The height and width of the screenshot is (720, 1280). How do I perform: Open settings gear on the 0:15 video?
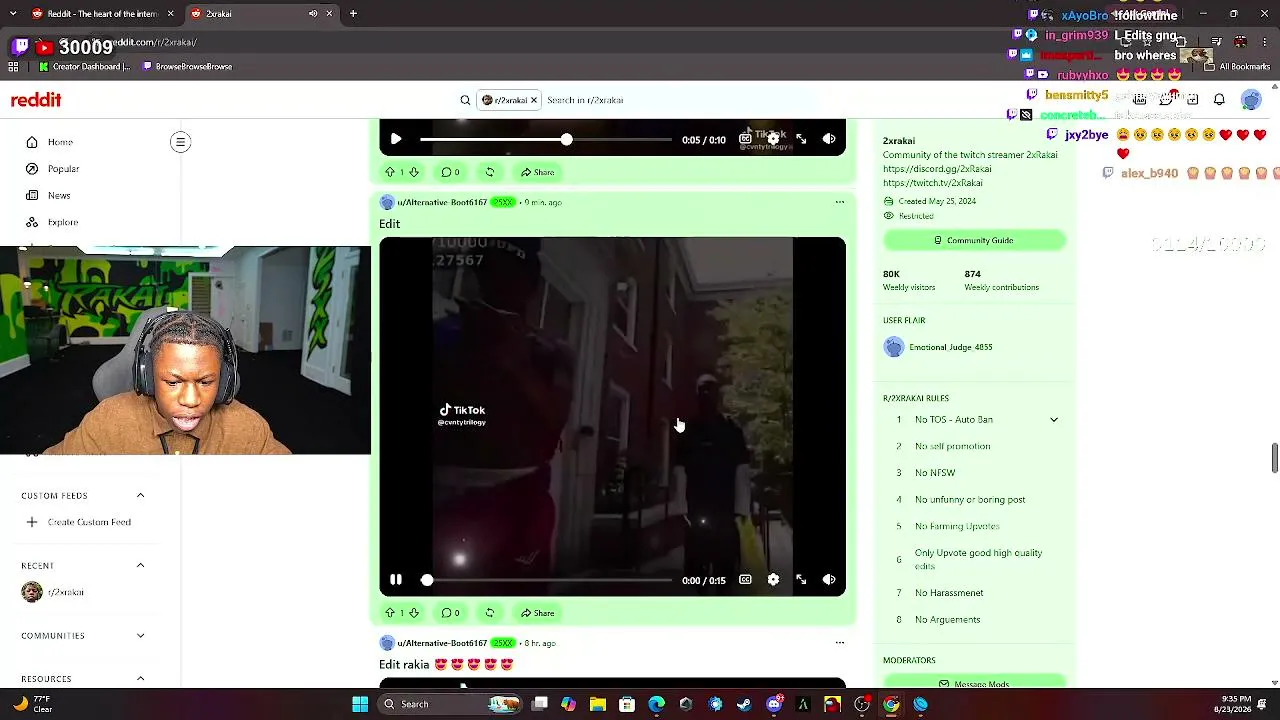(x=773, y=580)
